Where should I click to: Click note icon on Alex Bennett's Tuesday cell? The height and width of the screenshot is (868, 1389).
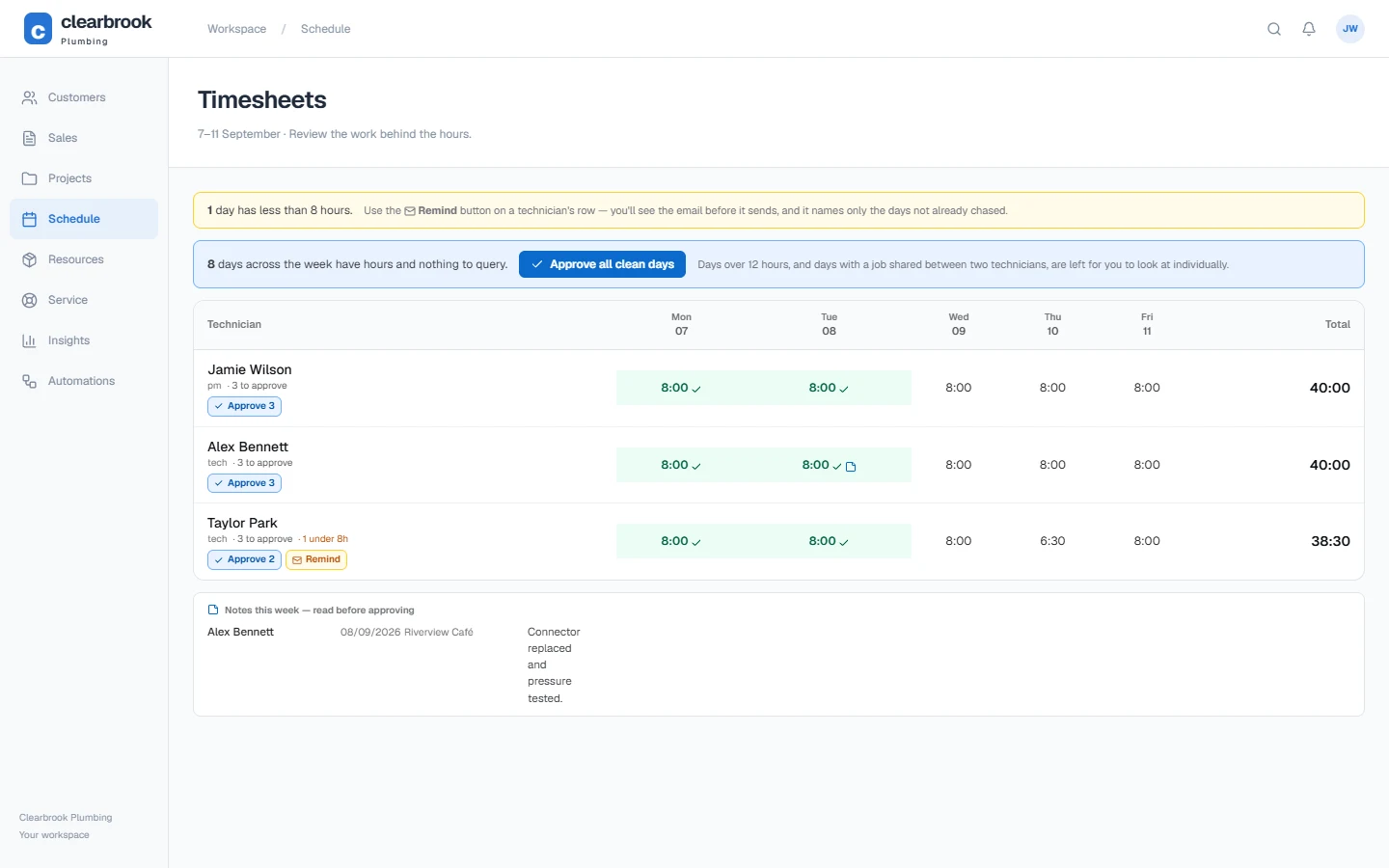click(x=851, y=467)
